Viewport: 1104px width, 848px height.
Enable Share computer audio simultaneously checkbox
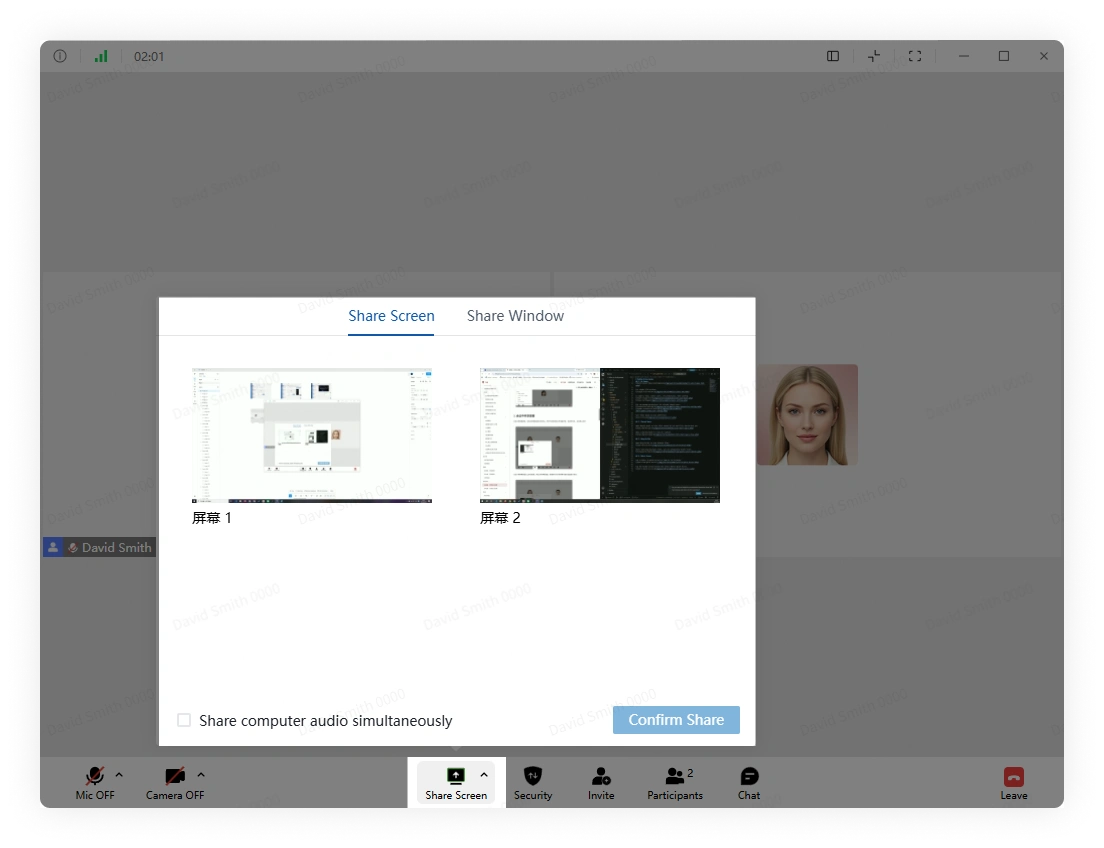click(184, 720)
